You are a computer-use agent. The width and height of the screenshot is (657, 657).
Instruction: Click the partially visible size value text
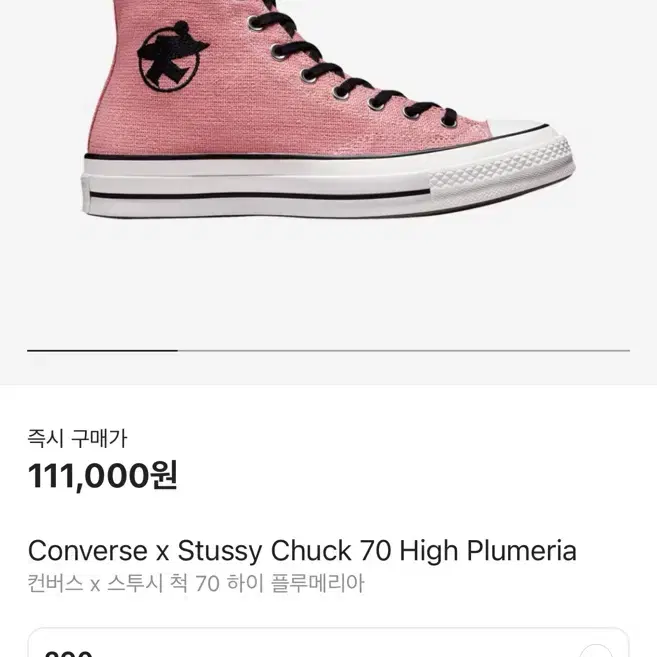(x=68, y=653)
